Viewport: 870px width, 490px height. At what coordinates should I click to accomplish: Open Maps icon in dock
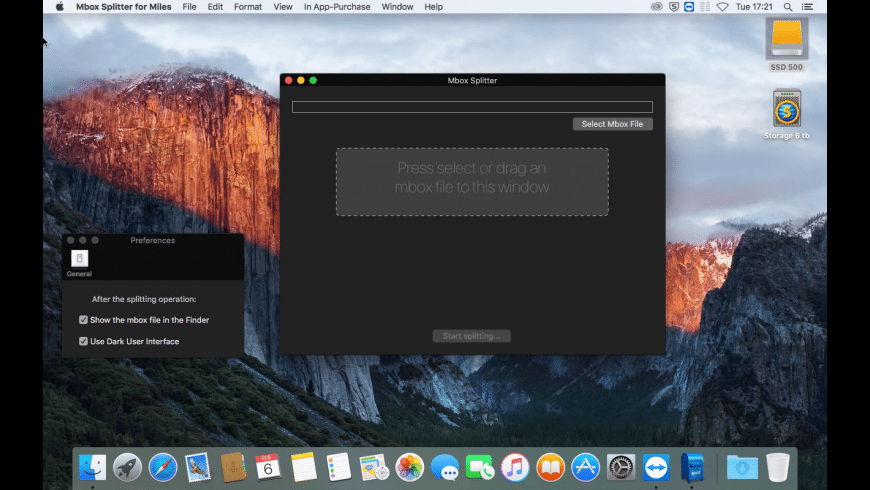[374, 467]
